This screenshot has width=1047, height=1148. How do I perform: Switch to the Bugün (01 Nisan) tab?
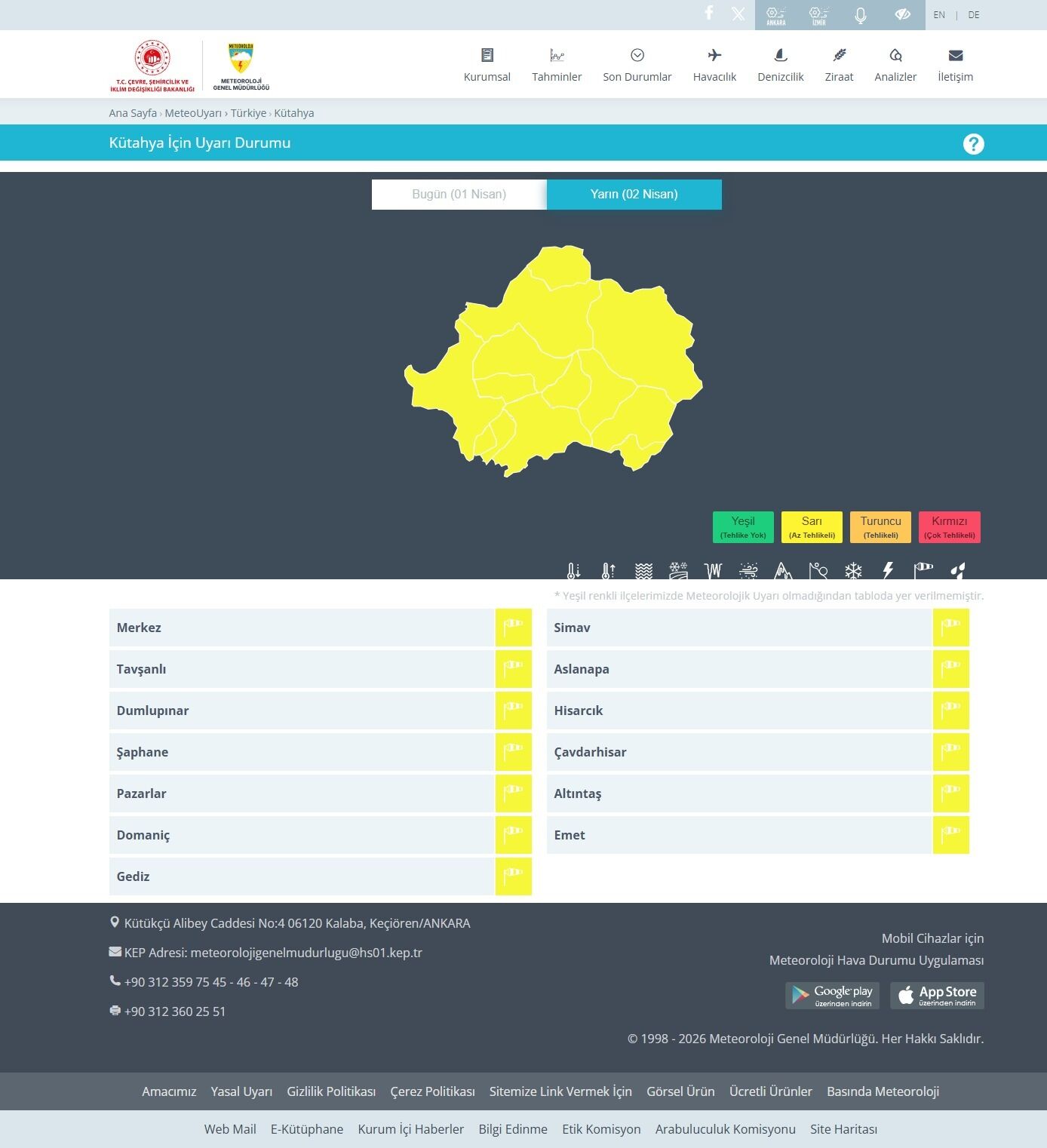[x=459, y=195]
